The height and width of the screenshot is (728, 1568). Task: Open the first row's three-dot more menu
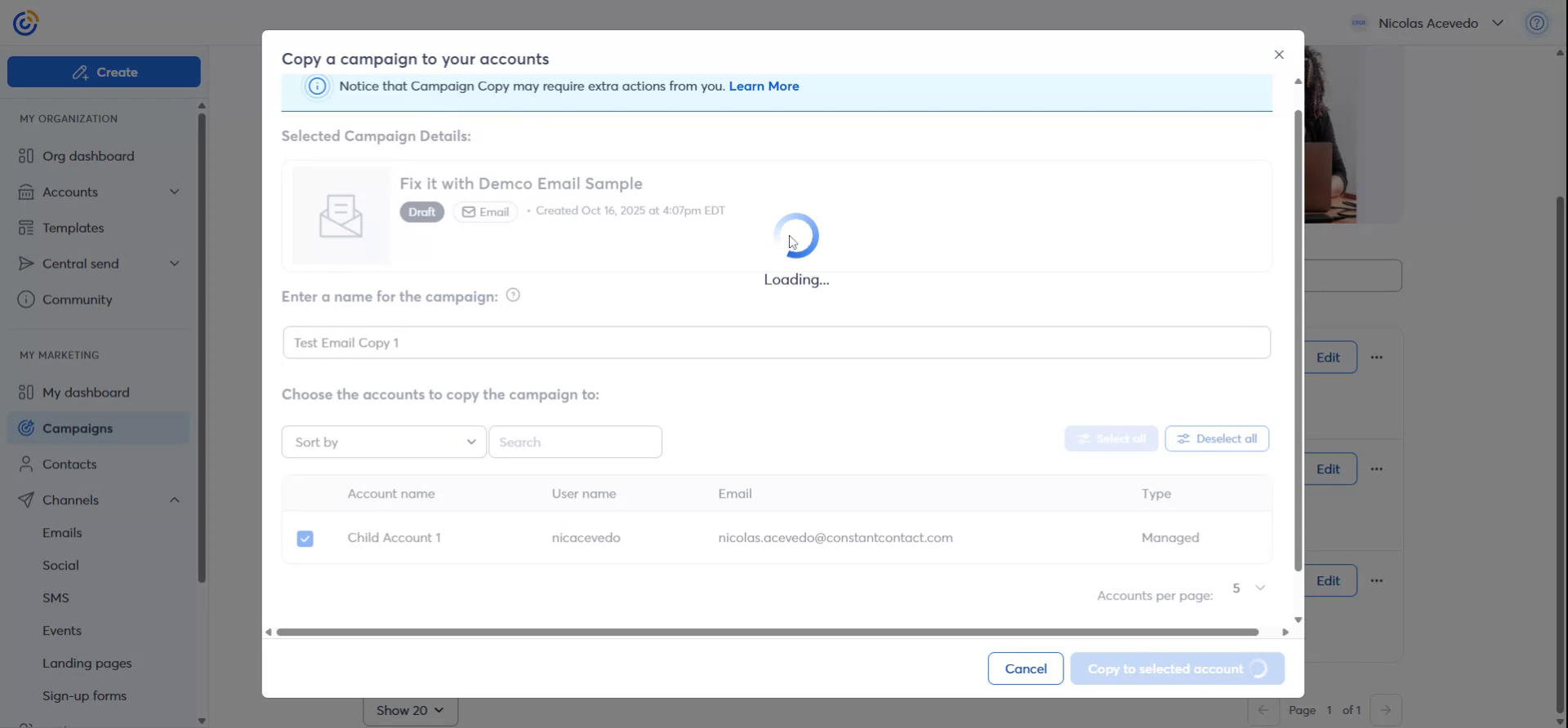(1377, 357)
